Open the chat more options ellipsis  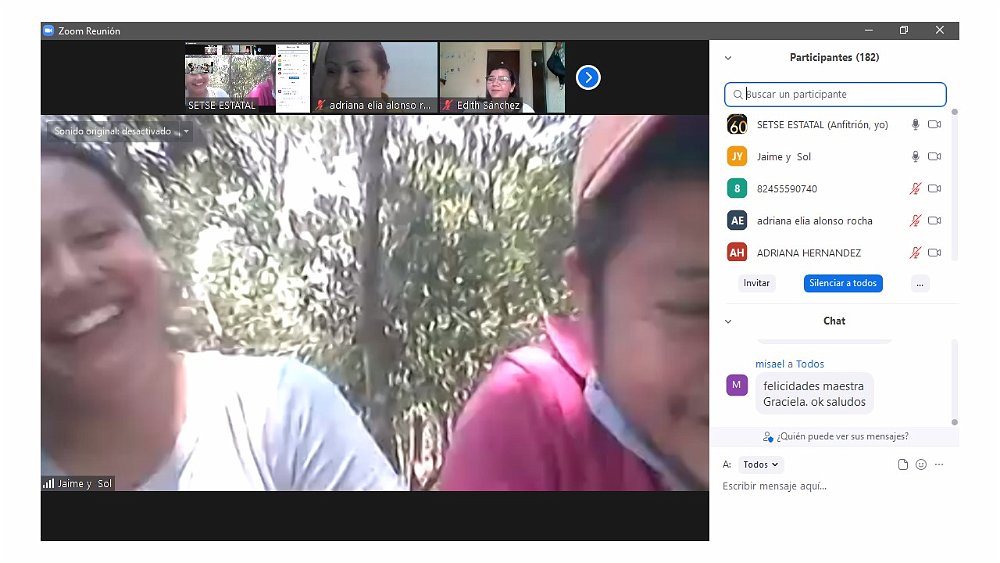(939, 465)
